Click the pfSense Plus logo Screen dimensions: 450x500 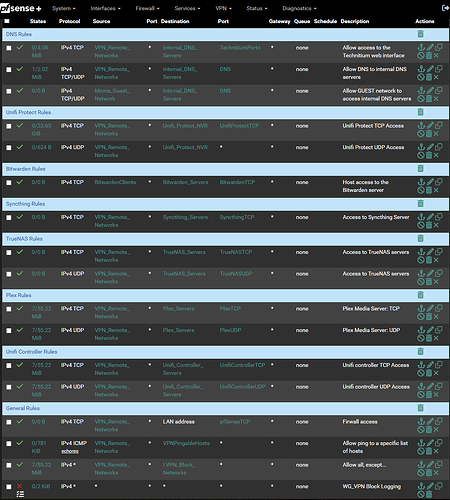21,8
